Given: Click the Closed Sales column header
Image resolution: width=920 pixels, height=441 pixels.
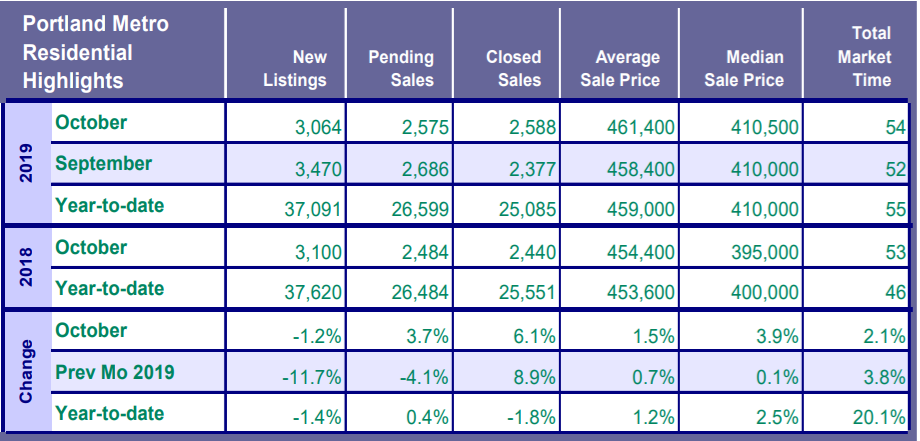Looking at the screenshot, I should (x=513, y=68).
